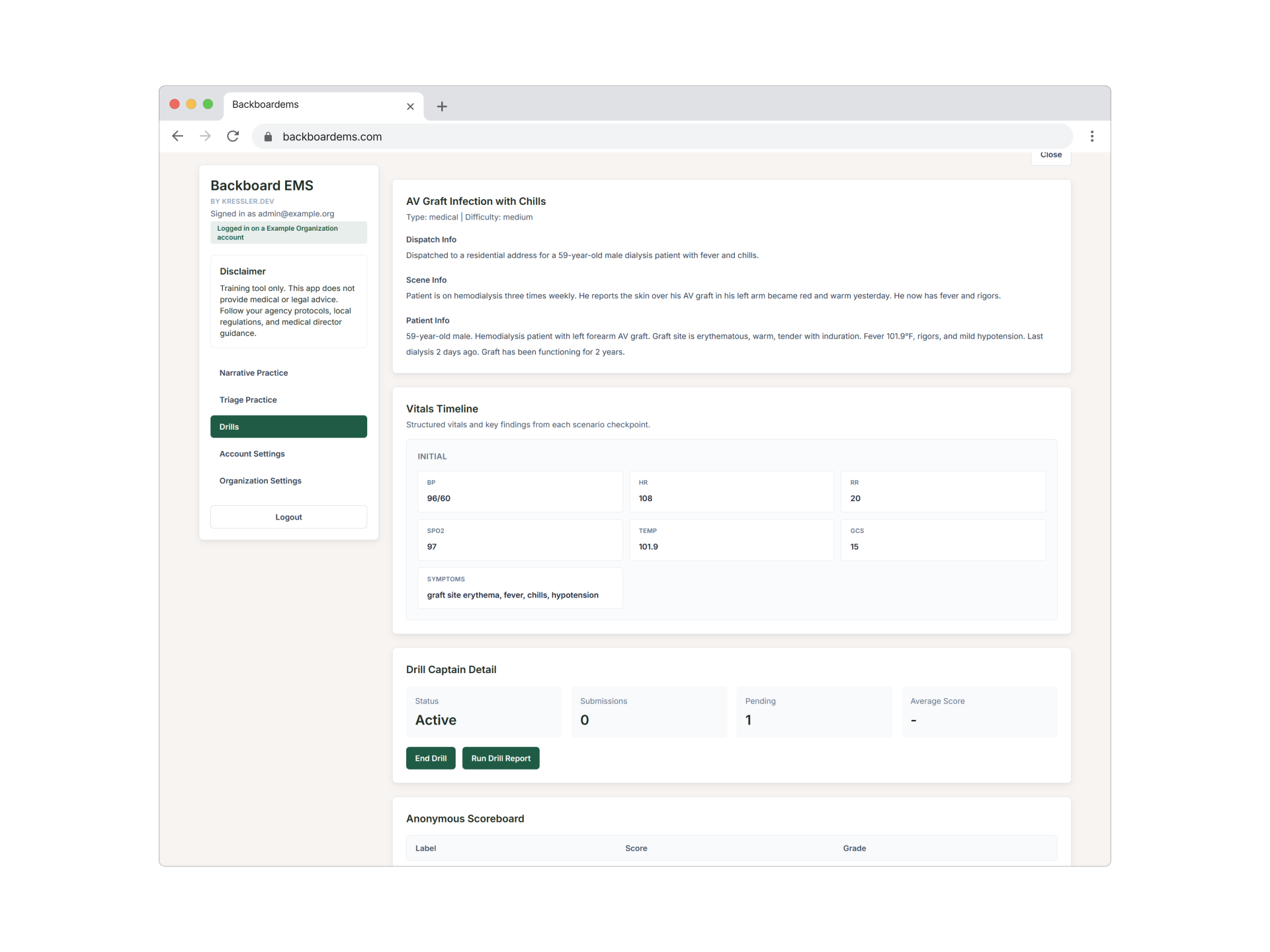This screenshot has height=952, width=1270.
Task: Click the Drill Captain Detail heading
Action: pos(451,669)
